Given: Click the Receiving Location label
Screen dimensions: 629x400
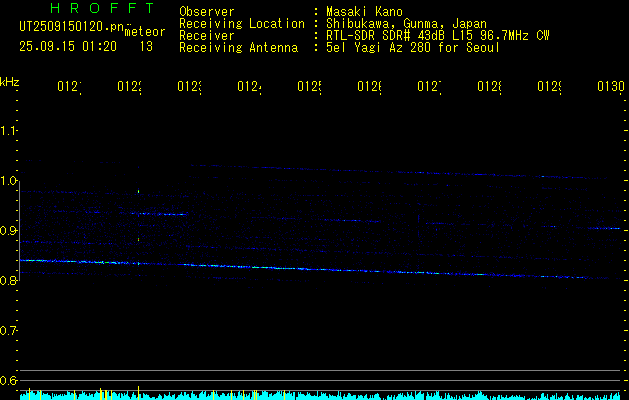Looking at the screenshot, I should 242,24.
